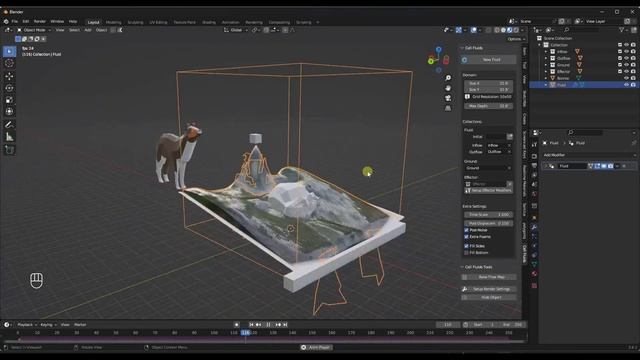Select the Select Box tool

[9, 51]
